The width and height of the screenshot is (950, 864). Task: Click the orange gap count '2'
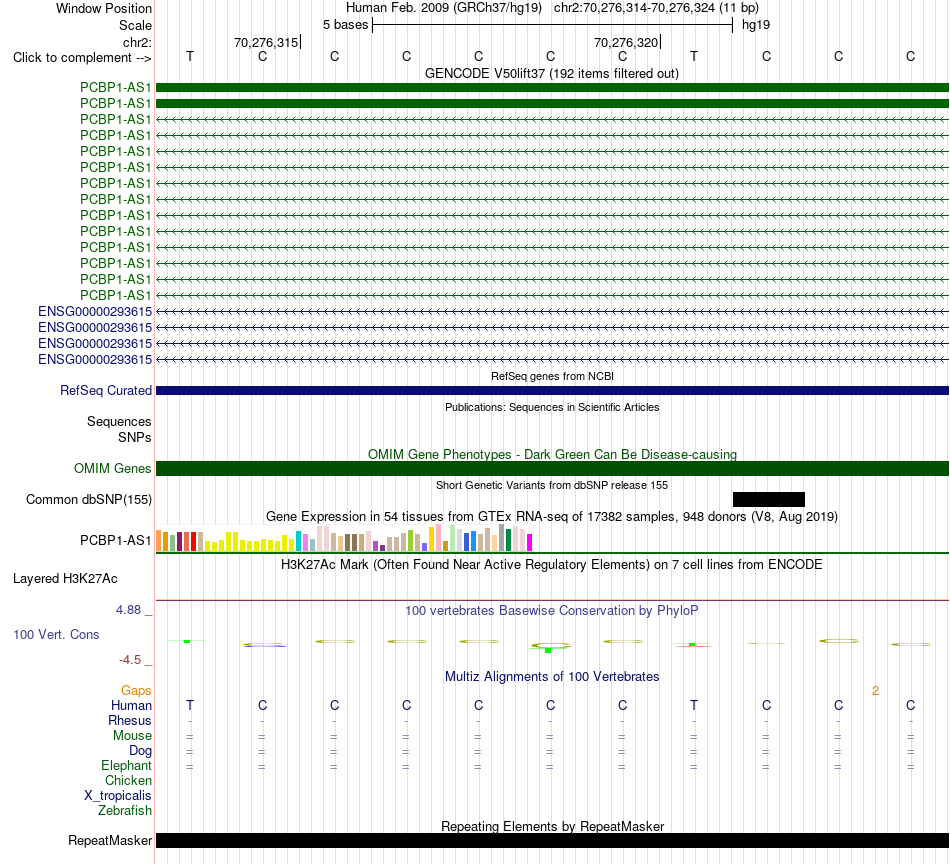875,691
